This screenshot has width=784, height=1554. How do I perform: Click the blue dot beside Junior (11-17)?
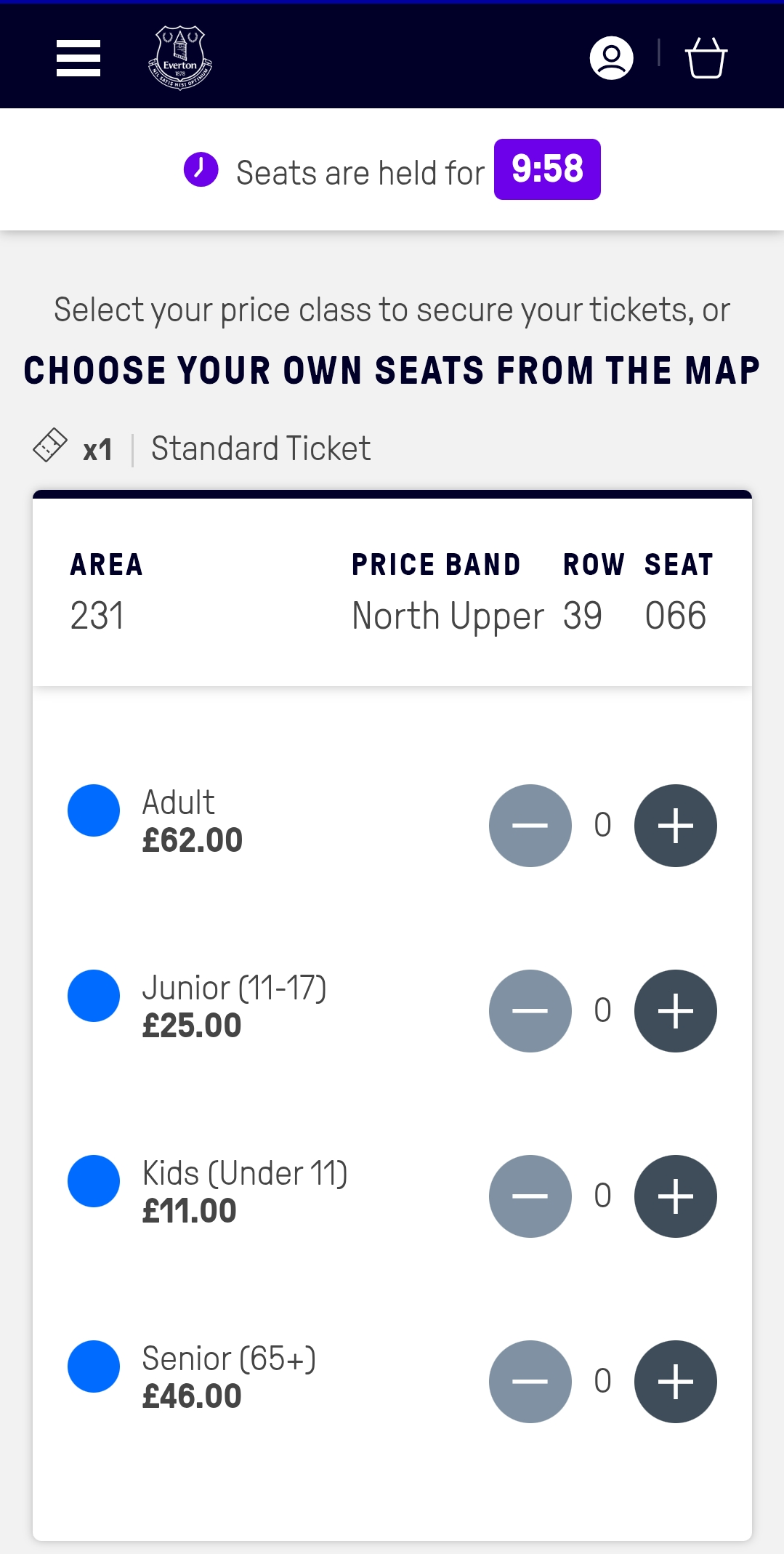94,996
